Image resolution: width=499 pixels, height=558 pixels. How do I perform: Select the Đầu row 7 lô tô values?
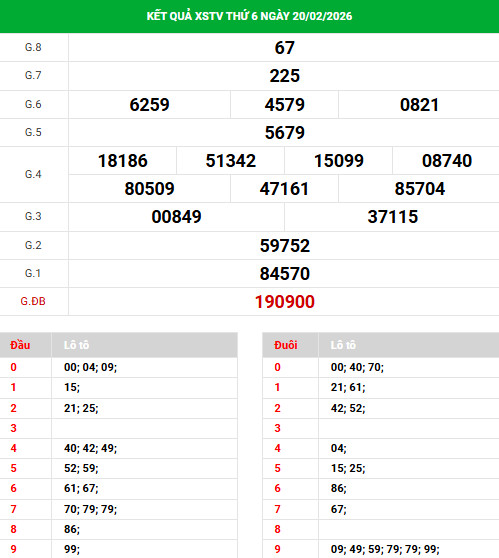[x=90, y=509]
